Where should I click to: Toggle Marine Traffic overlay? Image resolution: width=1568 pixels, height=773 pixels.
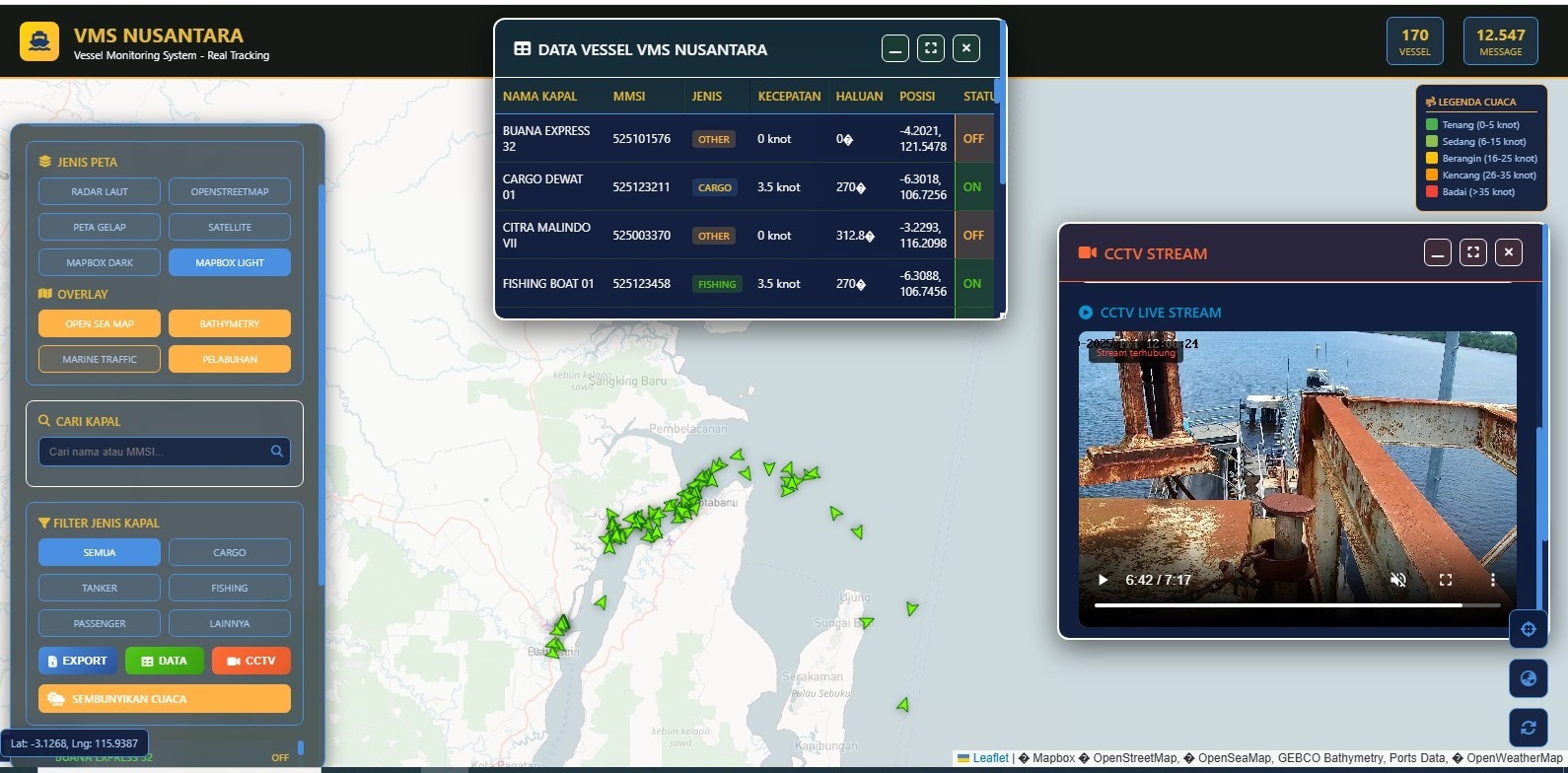pyautogui.click(x=100, y=359)
